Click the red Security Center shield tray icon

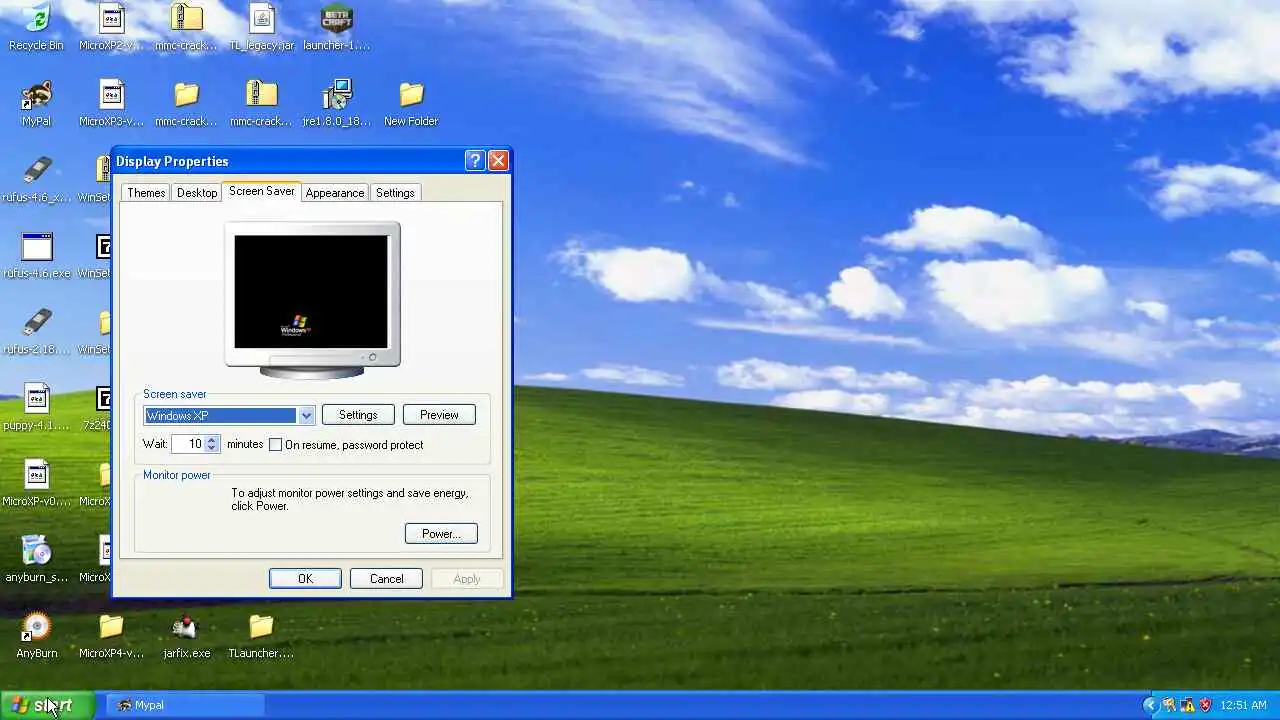coord(1205,705)
